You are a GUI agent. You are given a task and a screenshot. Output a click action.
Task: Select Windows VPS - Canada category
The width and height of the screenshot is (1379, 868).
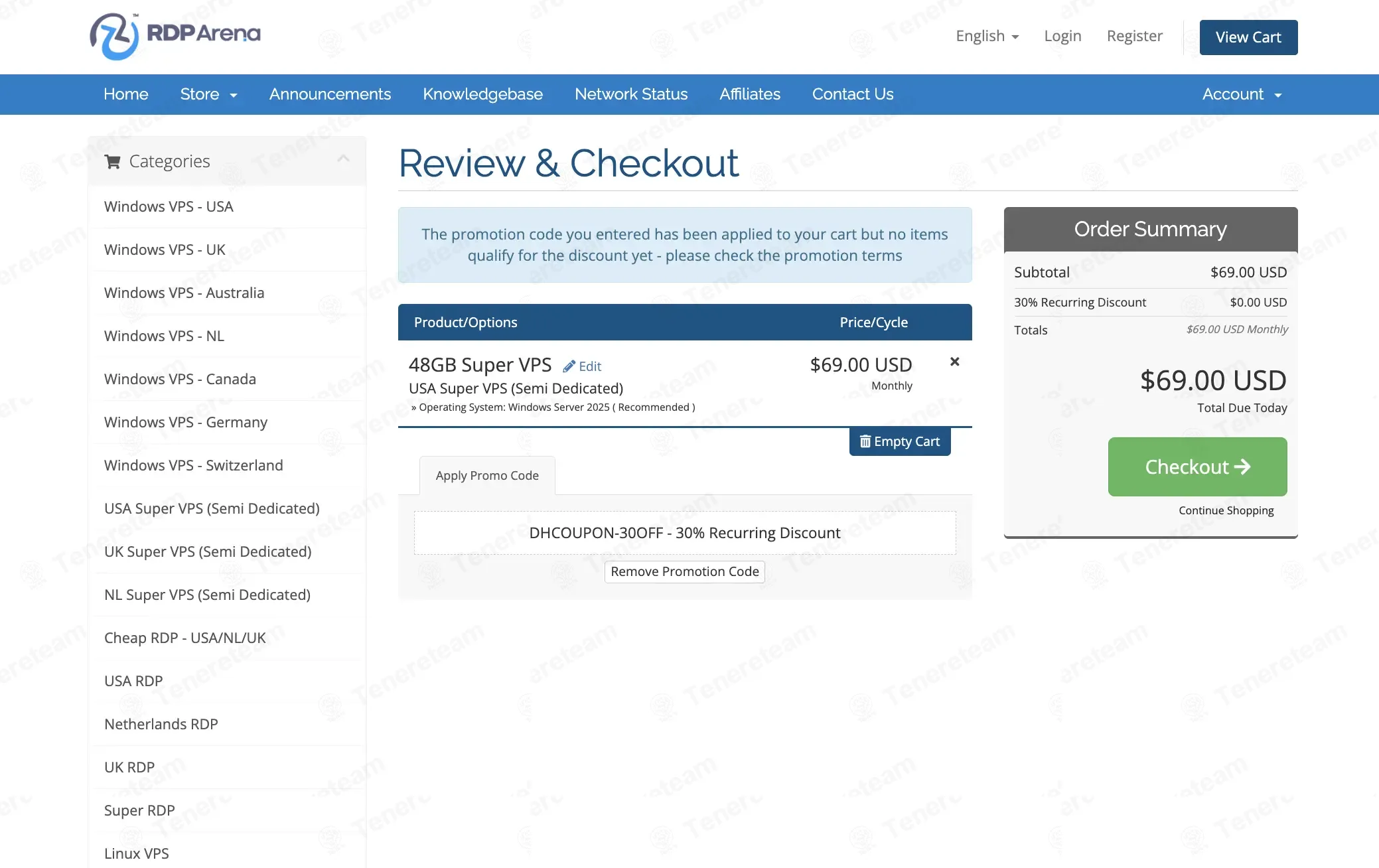point(227,379)
